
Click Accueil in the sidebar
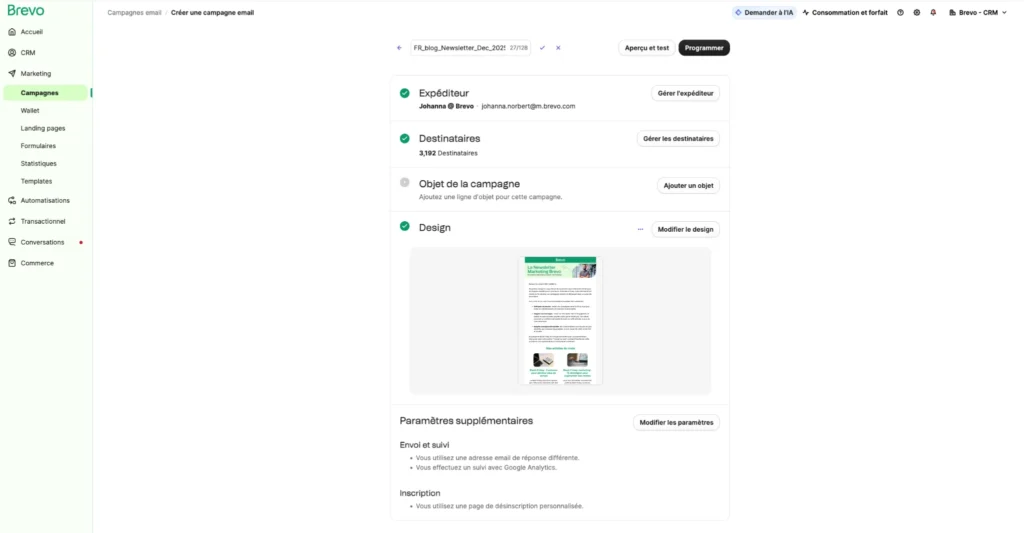pyautogui.click(x=31, y=32)
